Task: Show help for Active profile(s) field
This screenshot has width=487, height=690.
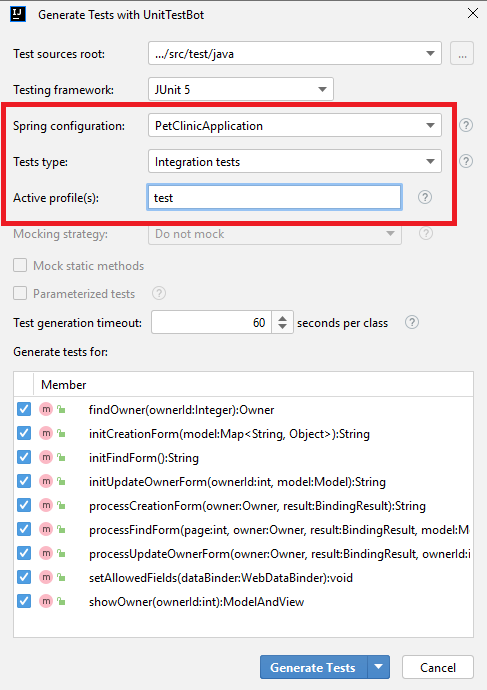Action: [425, 197]
